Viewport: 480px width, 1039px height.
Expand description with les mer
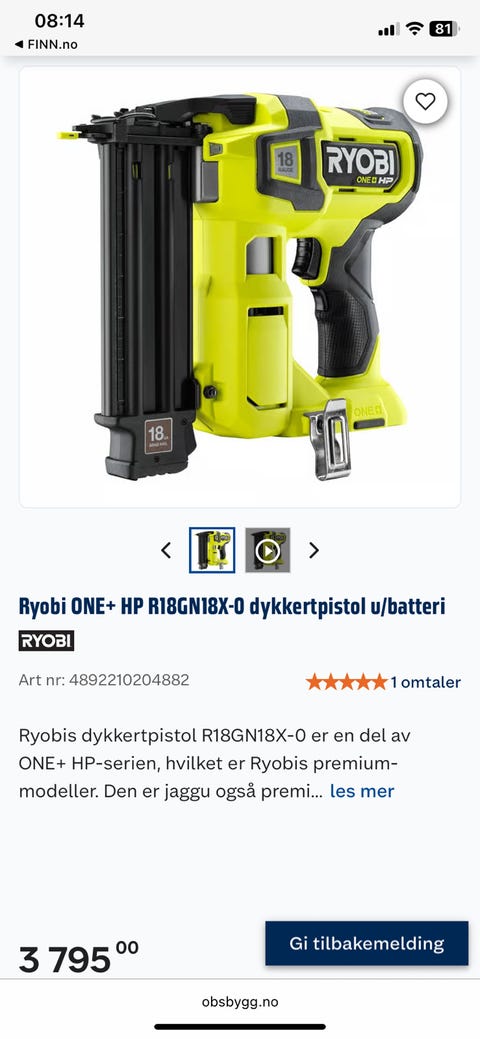click(362, 791)
